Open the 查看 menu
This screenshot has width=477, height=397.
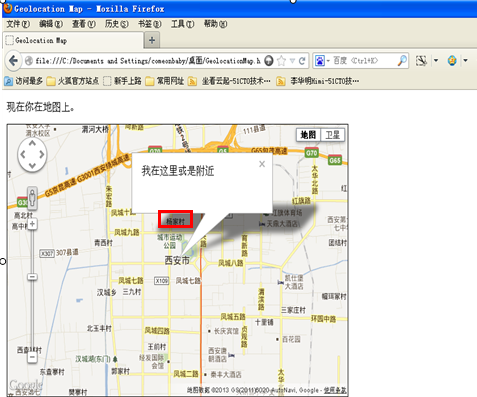pyautogui.click(x=84, y=24)
